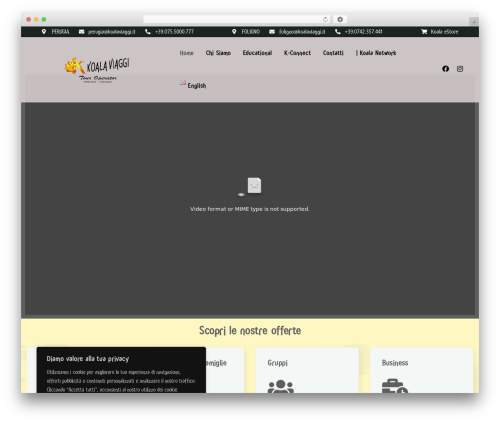
Task: Open the Gruppi offers card
Action: tap(307, 370)
